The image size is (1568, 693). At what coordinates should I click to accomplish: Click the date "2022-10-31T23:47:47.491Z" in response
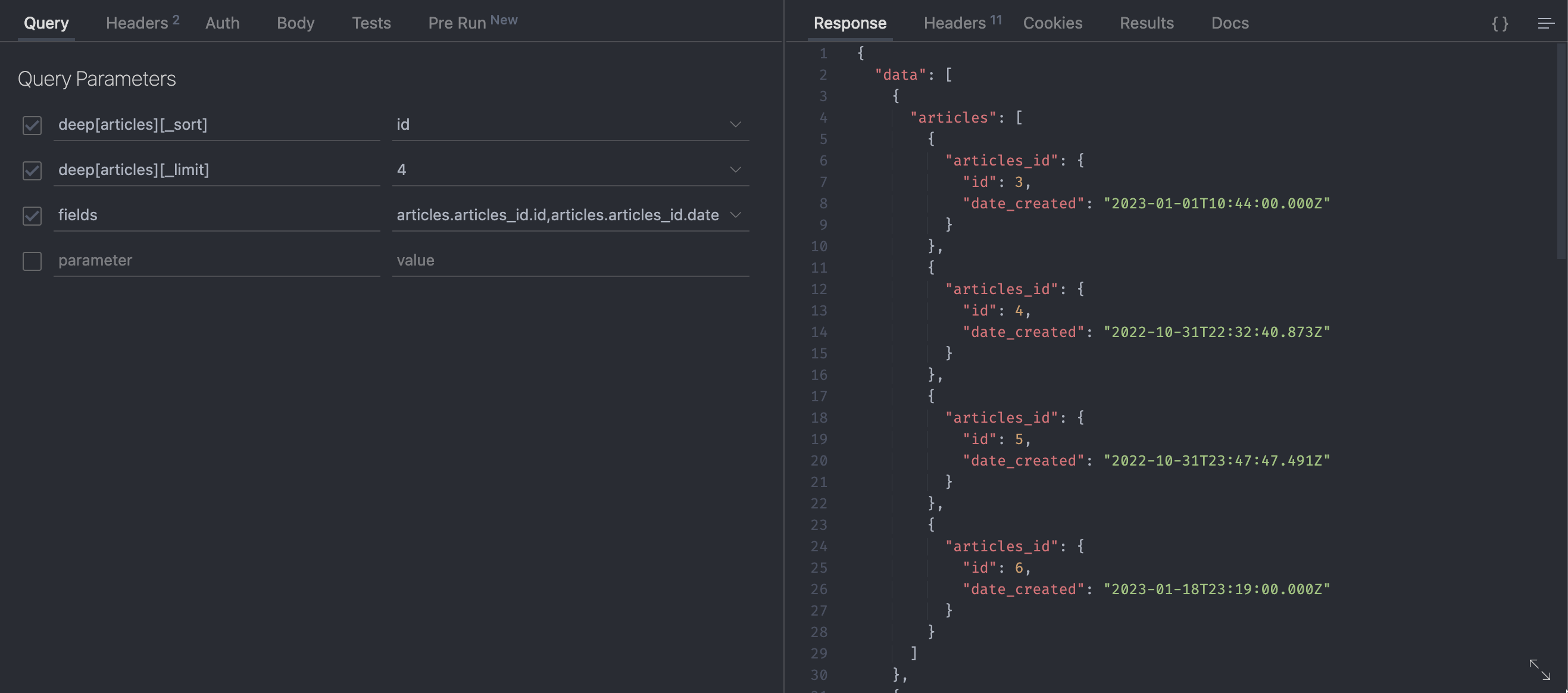pos(1217,460)
